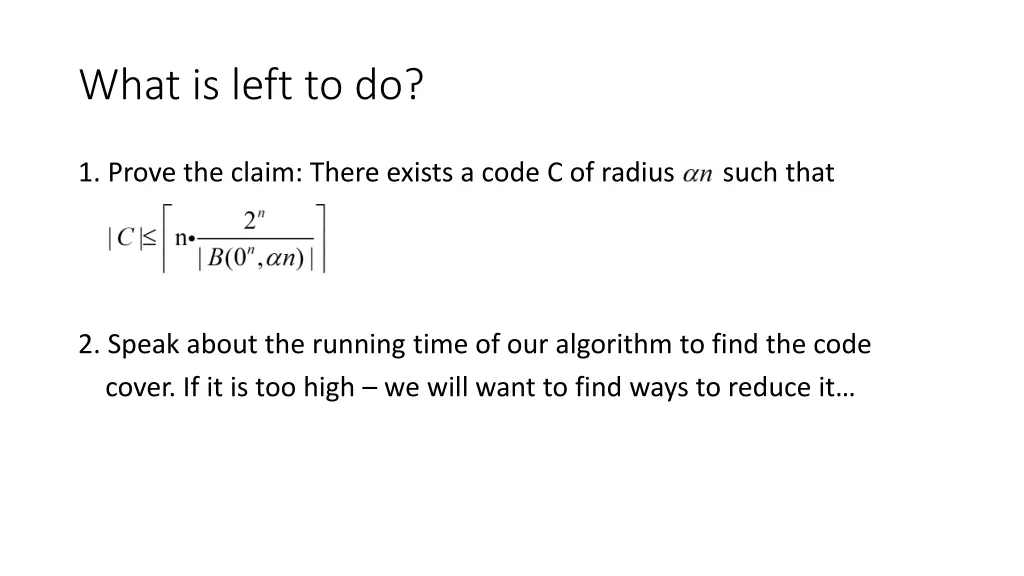Viewport: 1024px width, 576px height.
Task: Click the slide title "What is left to do?"
Action: point(251,85)
